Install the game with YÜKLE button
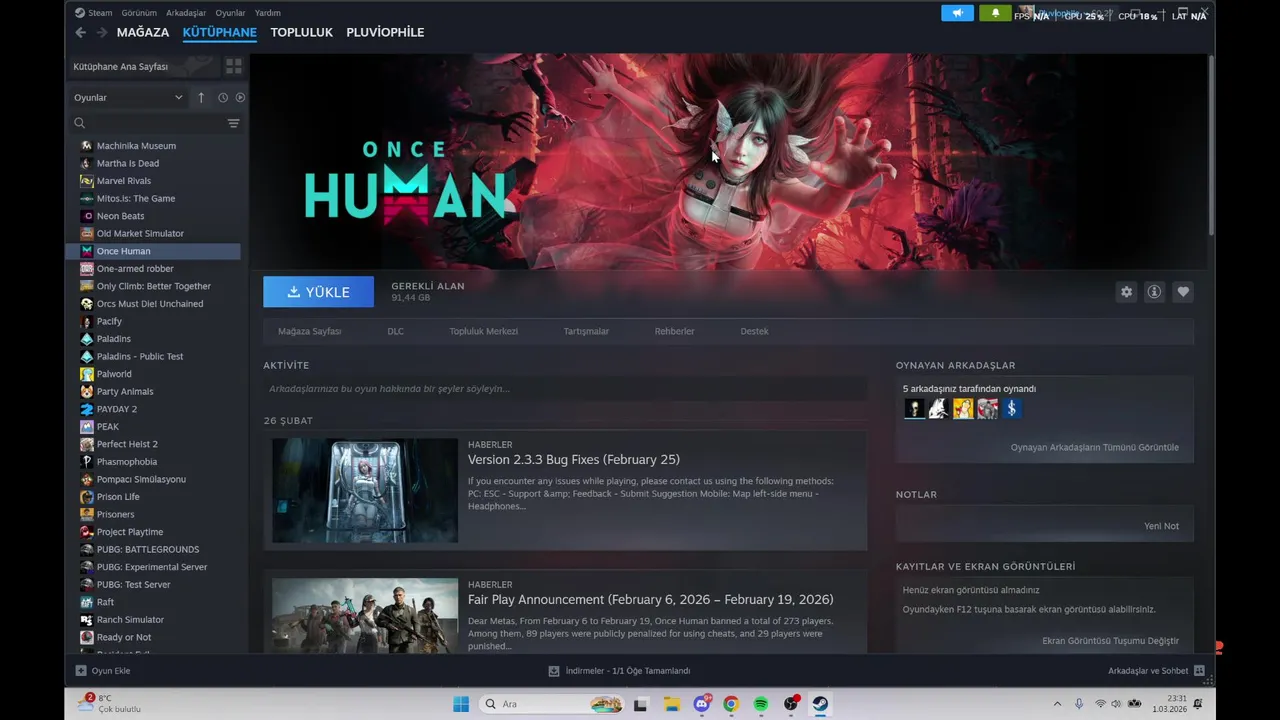The height and width of the screenshot is (720, 1280). (318, 292)
